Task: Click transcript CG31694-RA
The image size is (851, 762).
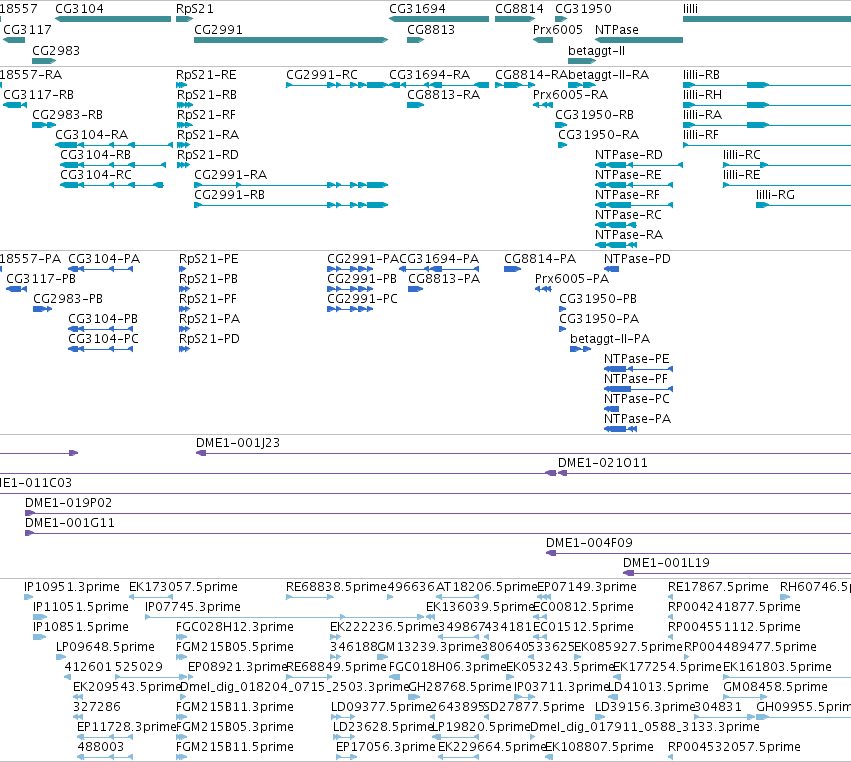Action: (439, 85)
